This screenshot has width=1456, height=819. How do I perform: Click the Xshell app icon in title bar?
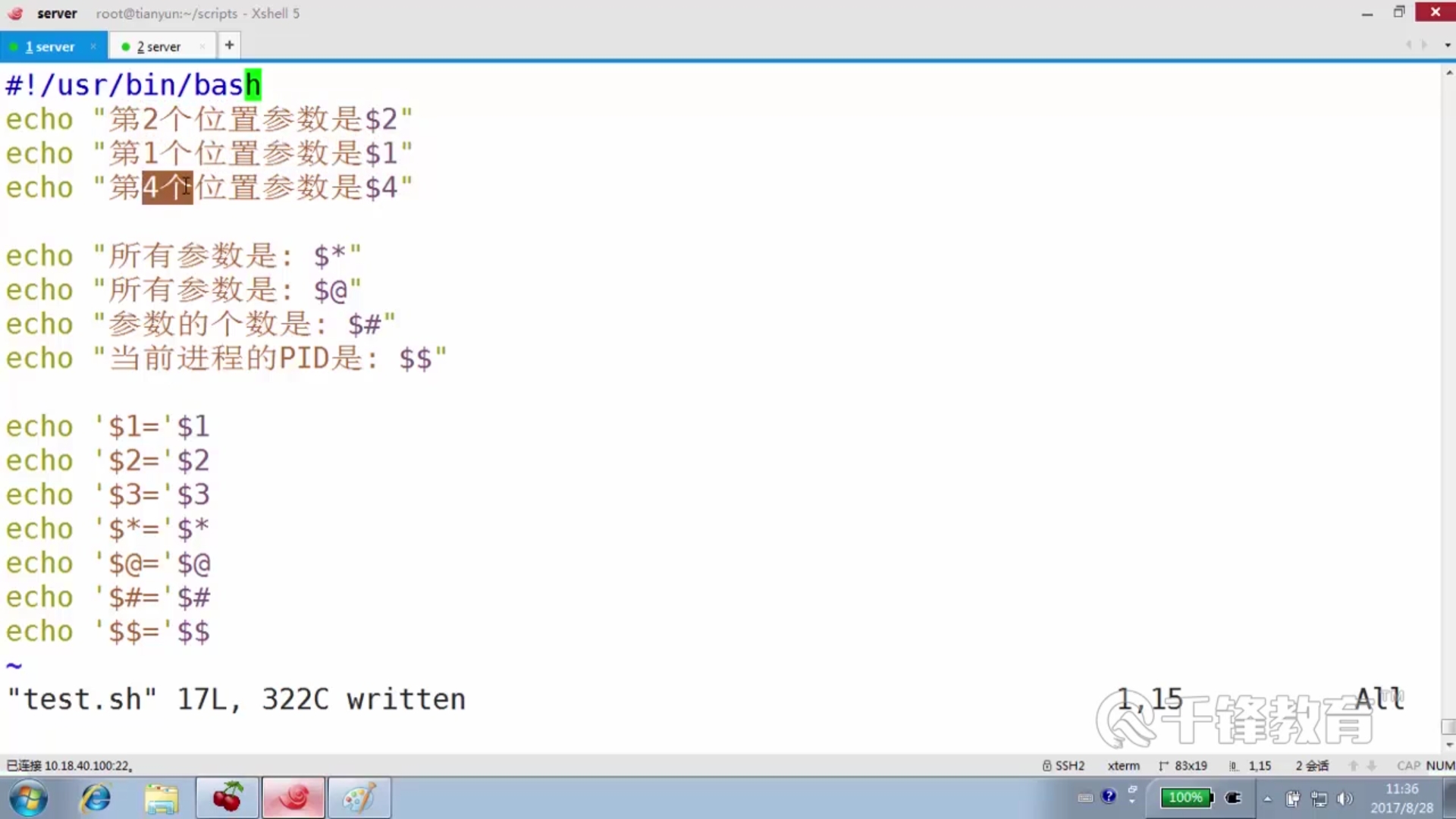tap(15, 13)
